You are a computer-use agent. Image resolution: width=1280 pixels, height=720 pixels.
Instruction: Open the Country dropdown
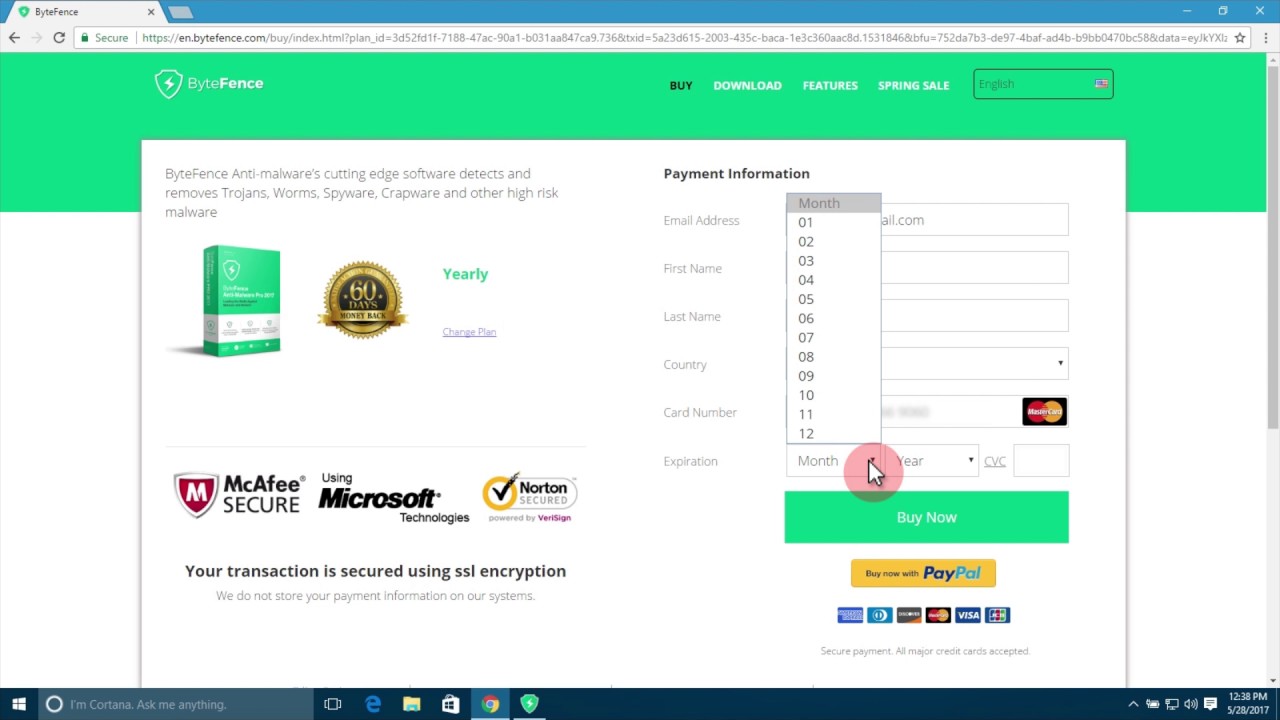927,363
